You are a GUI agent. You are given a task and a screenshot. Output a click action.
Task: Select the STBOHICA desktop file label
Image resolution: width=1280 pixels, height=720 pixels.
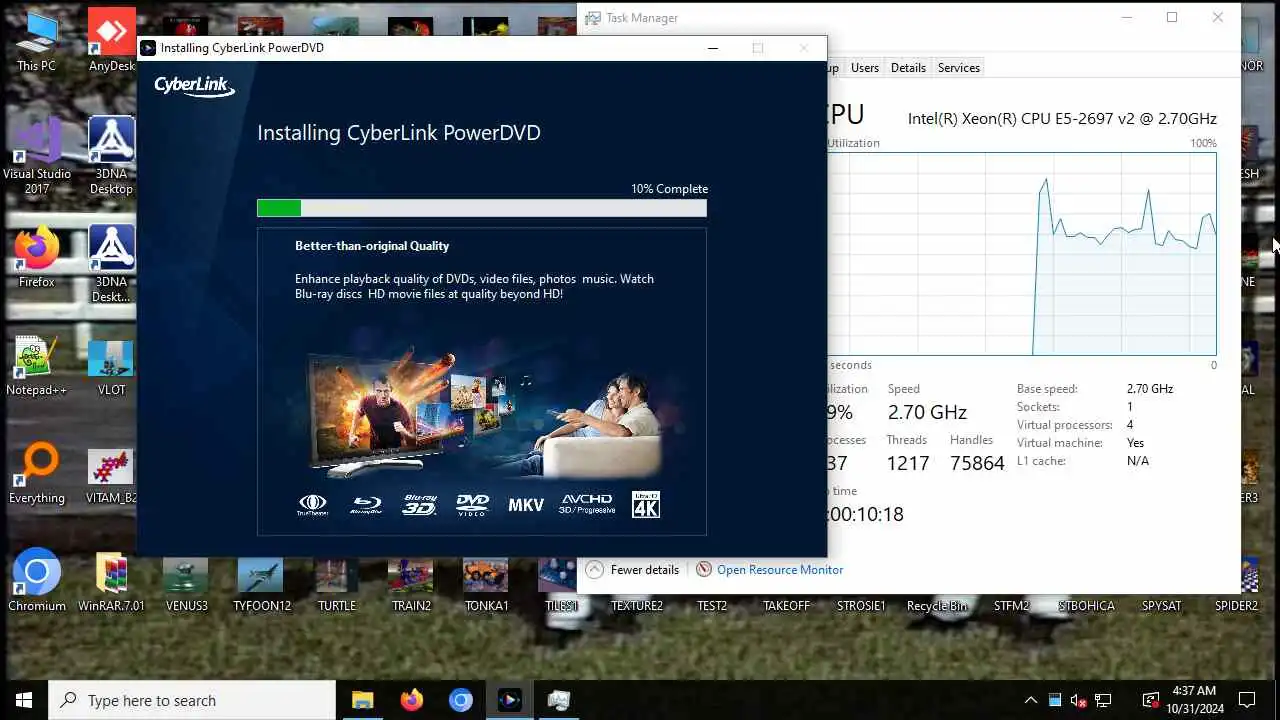click(1086, 606)
